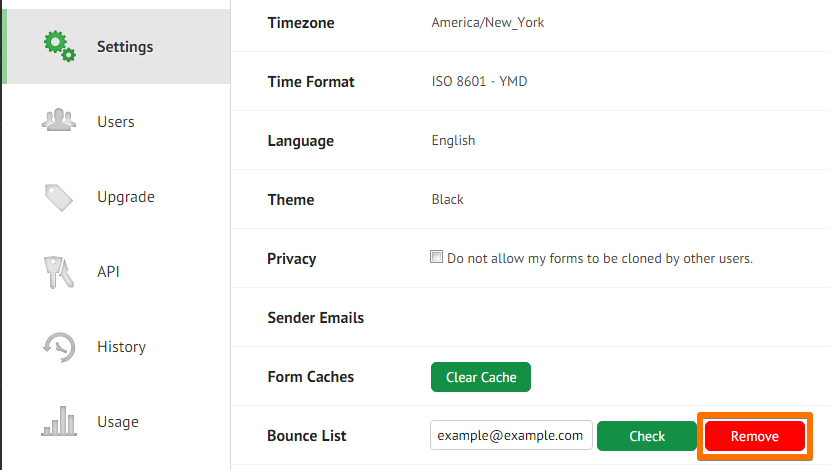Show the Usage sidebar label

[x=118, y=422]
